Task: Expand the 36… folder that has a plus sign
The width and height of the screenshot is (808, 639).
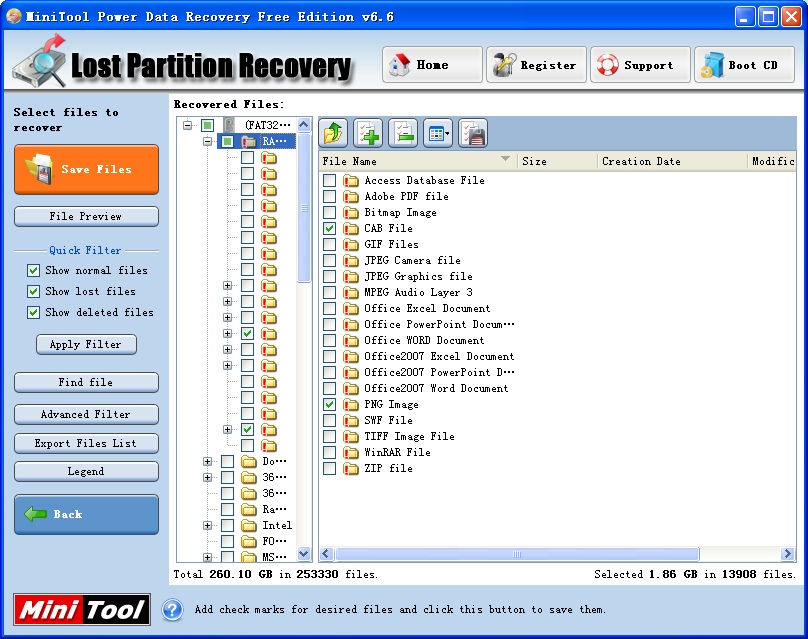Action: tap(207, 477)
